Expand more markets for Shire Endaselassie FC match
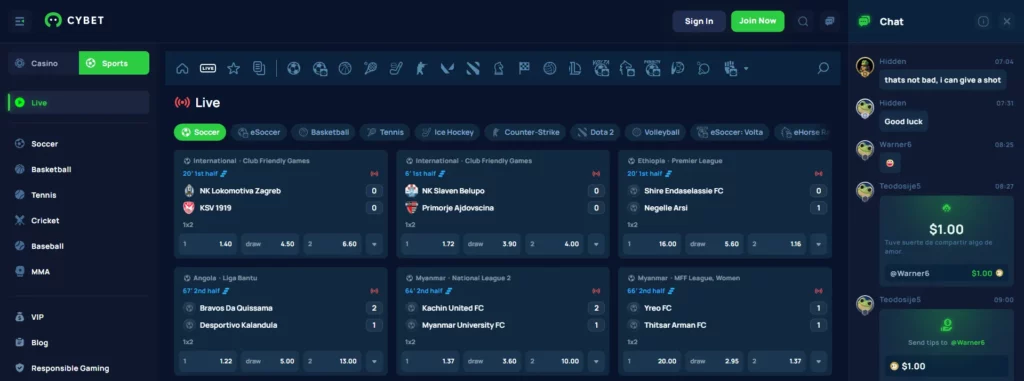Screen dimensions: 1024x381 818,244
